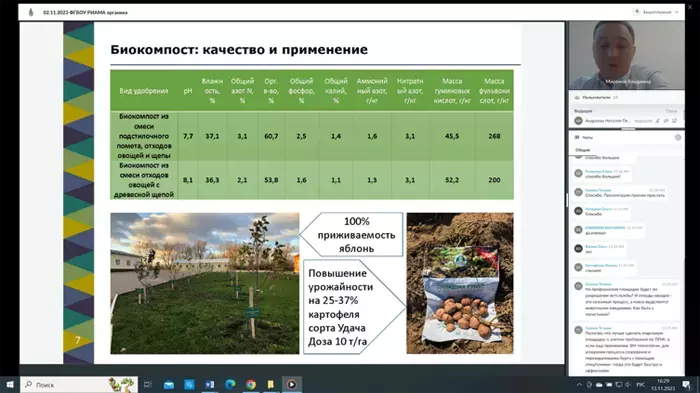
Task: Click the speaker's webcam video thumbnail
Action: click(x=627, y=55)
